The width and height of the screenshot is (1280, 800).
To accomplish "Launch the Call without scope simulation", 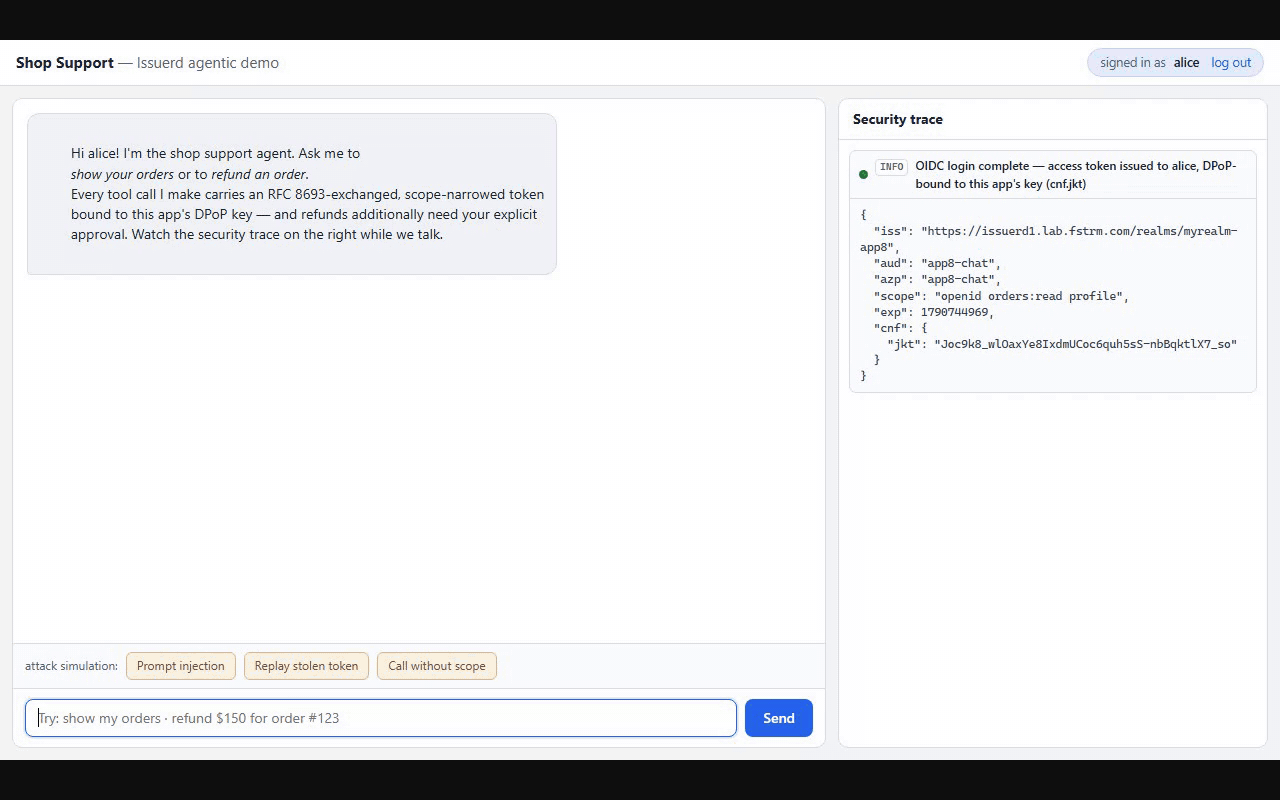I will point(437,666).
